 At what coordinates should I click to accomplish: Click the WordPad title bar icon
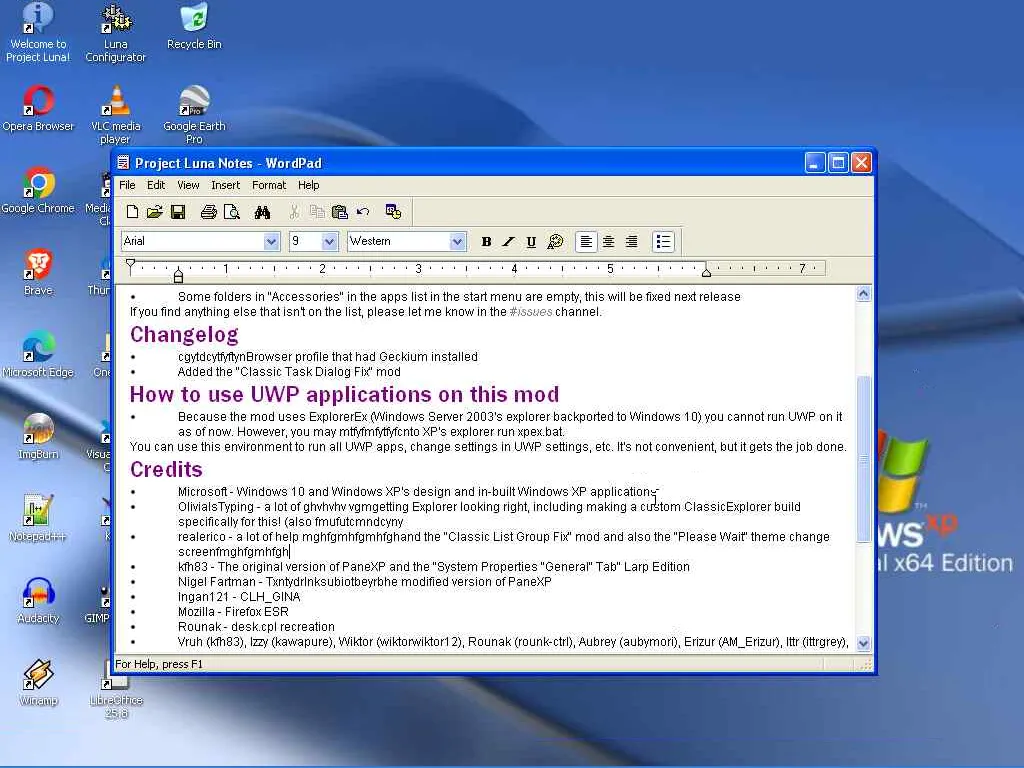point(123,163)
